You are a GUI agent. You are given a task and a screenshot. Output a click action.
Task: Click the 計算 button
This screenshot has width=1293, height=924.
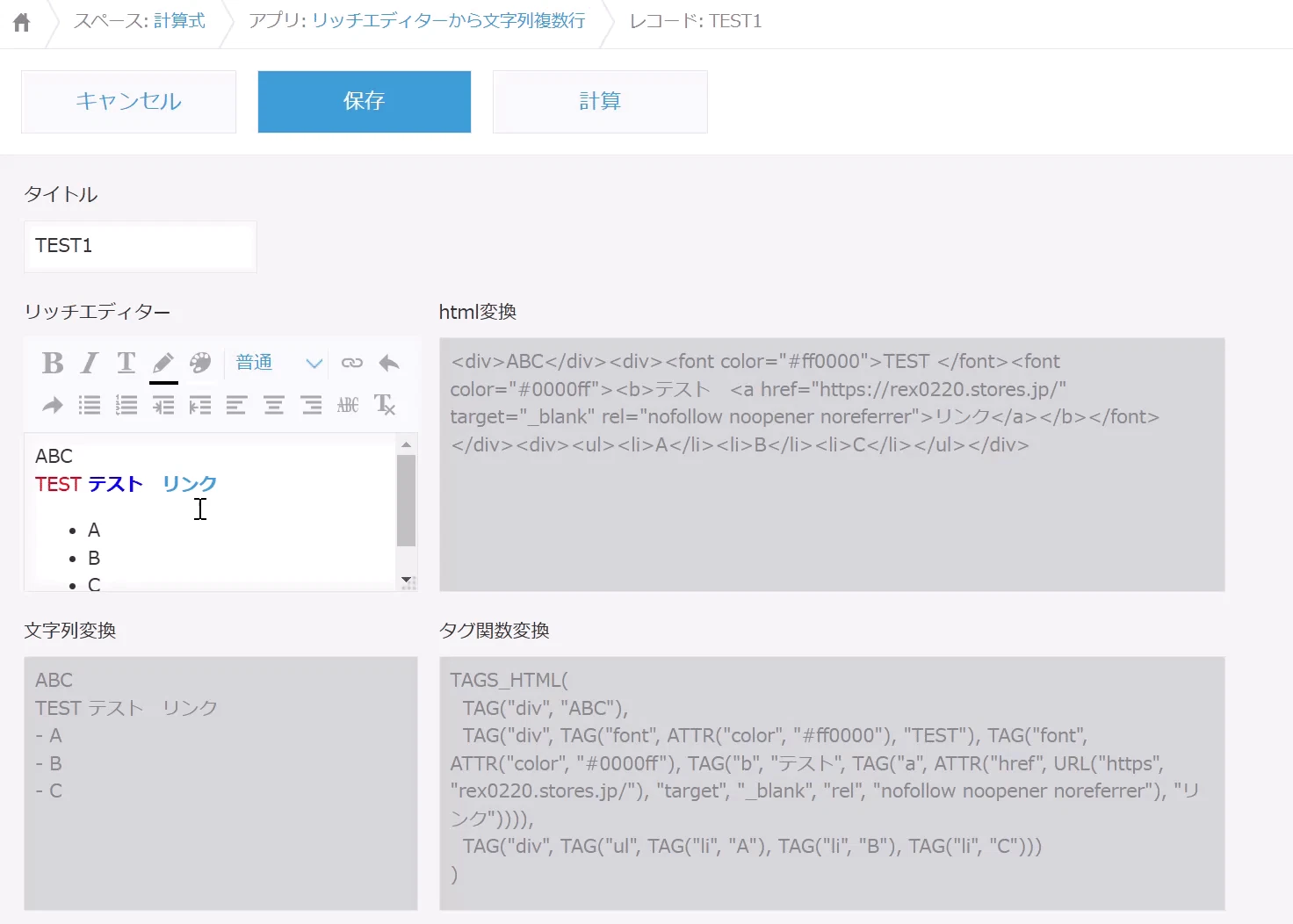click(x=600, y=102)
